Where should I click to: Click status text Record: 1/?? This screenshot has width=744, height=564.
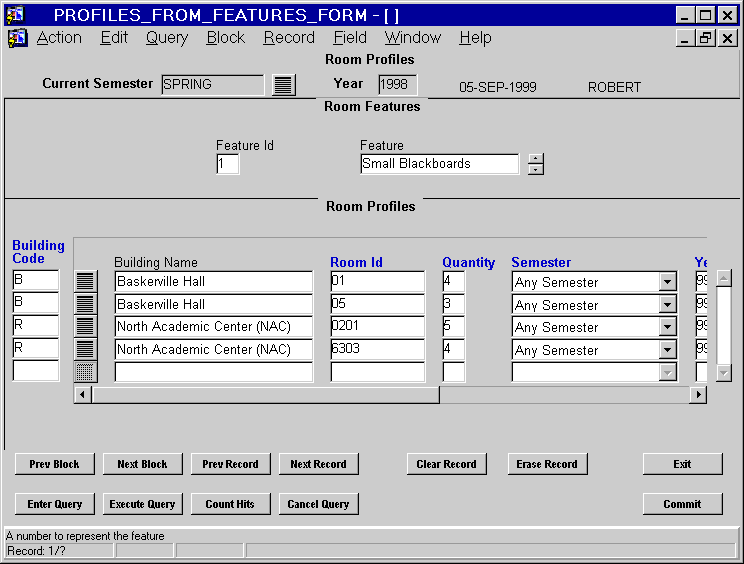pyautogui.click(x=36, y=551)
